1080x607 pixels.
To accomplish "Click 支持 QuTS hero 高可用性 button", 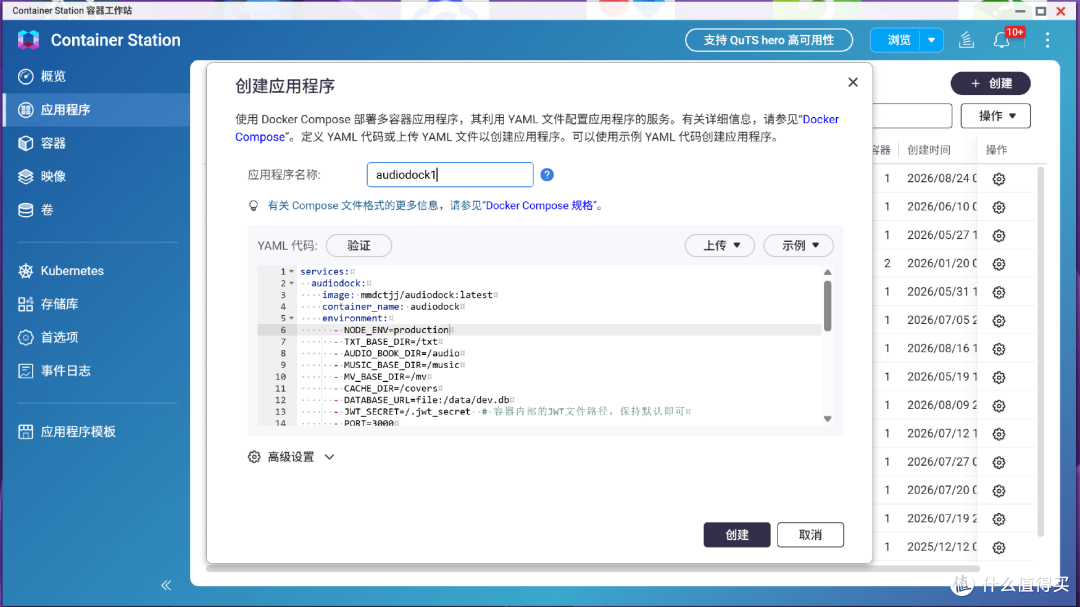I will (x=769, y=40).
